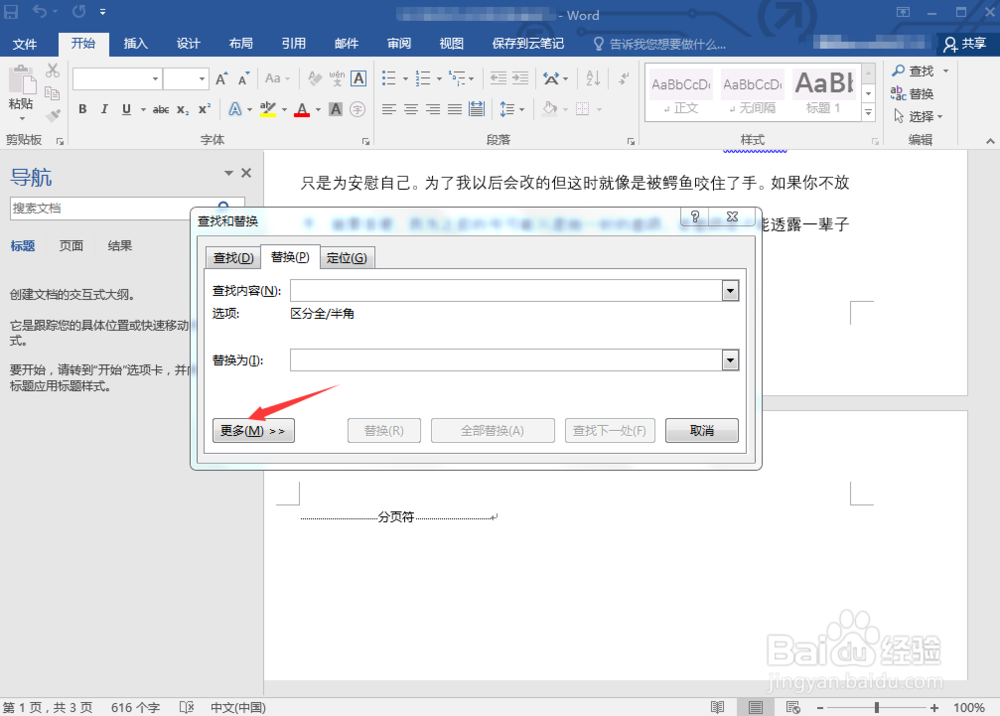Apply subscript formatting

point(182,108)
